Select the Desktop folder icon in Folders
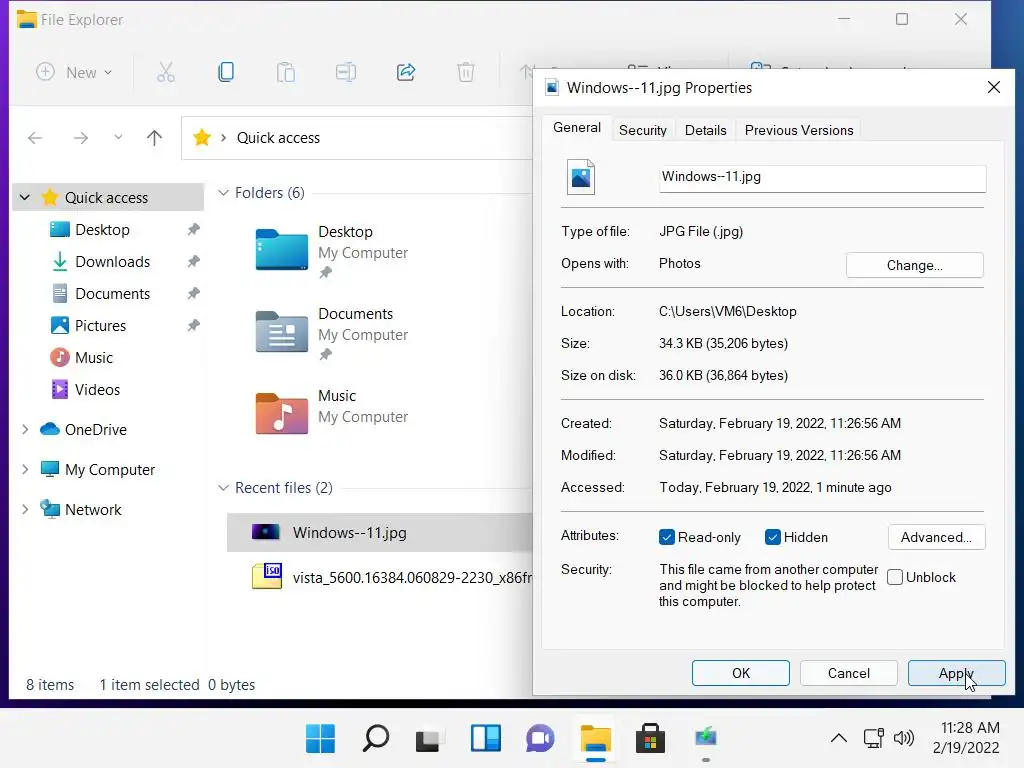Screen dimensions: 1024x768 coord(281,249)
